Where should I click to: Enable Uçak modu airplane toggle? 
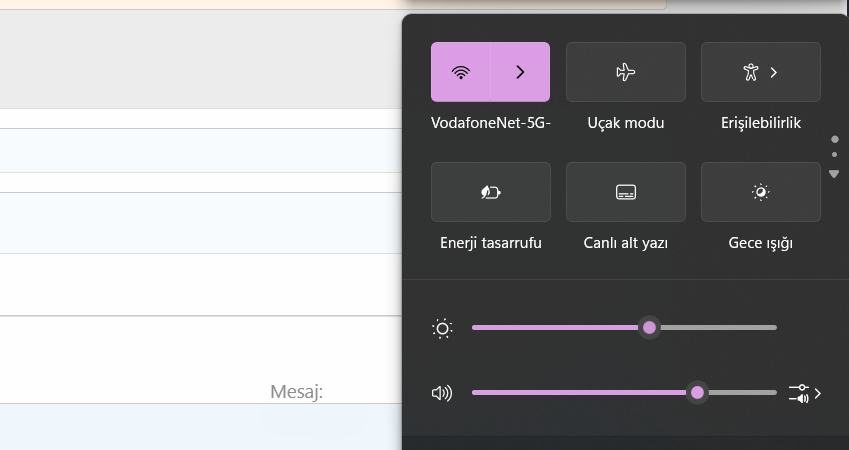click(x=626, y=72)
